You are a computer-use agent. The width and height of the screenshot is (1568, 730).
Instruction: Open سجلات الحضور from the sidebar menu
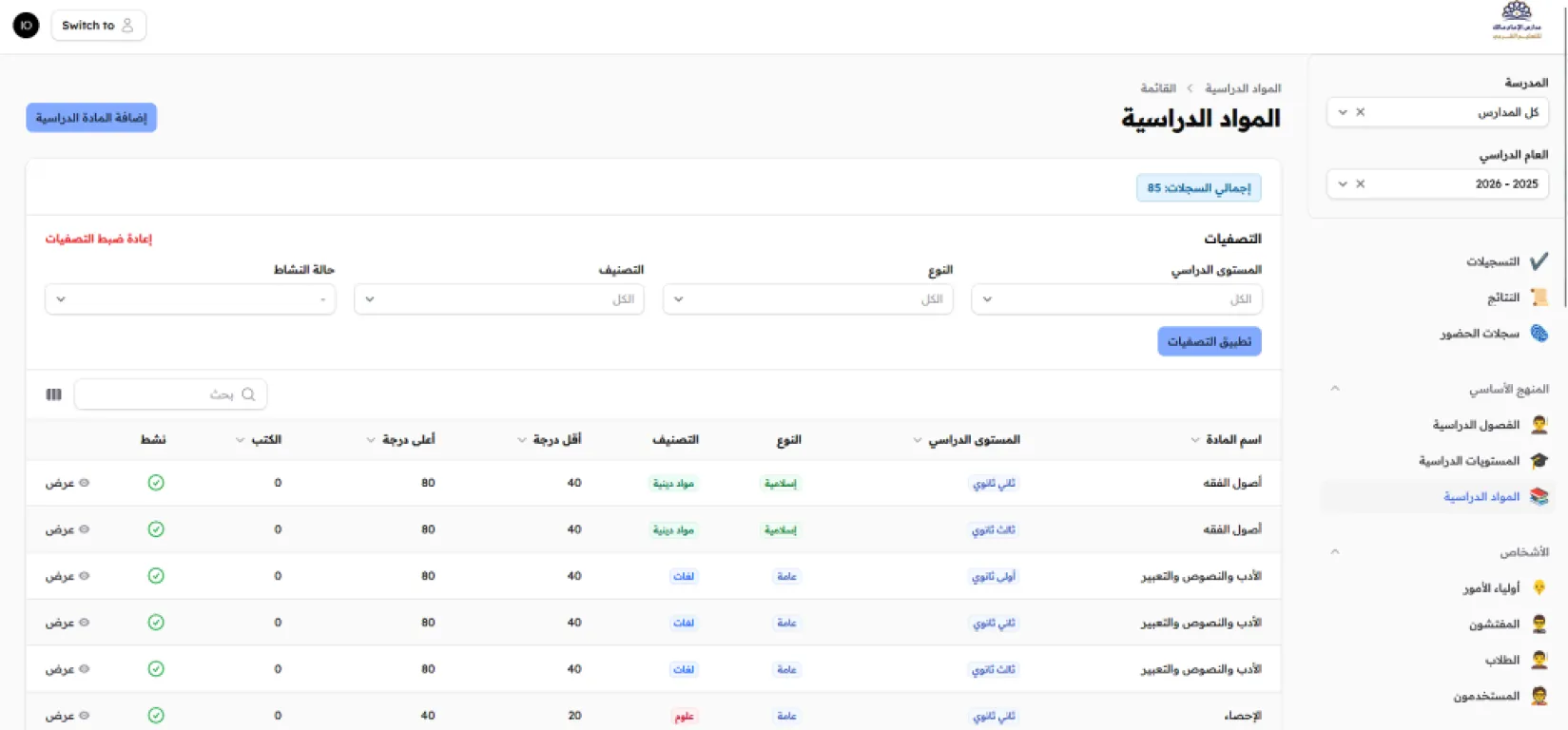[x=1480, y=334]
